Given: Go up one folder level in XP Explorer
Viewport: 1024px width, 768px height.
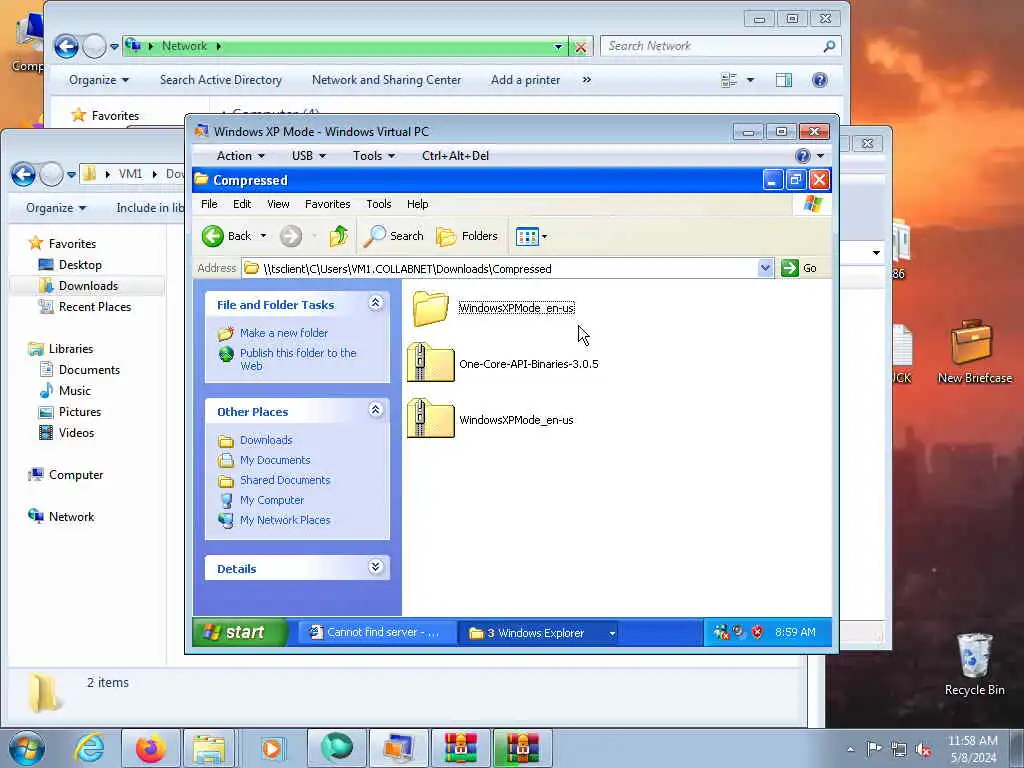Looking at the screenshot, I should click(x=338, y=236).
